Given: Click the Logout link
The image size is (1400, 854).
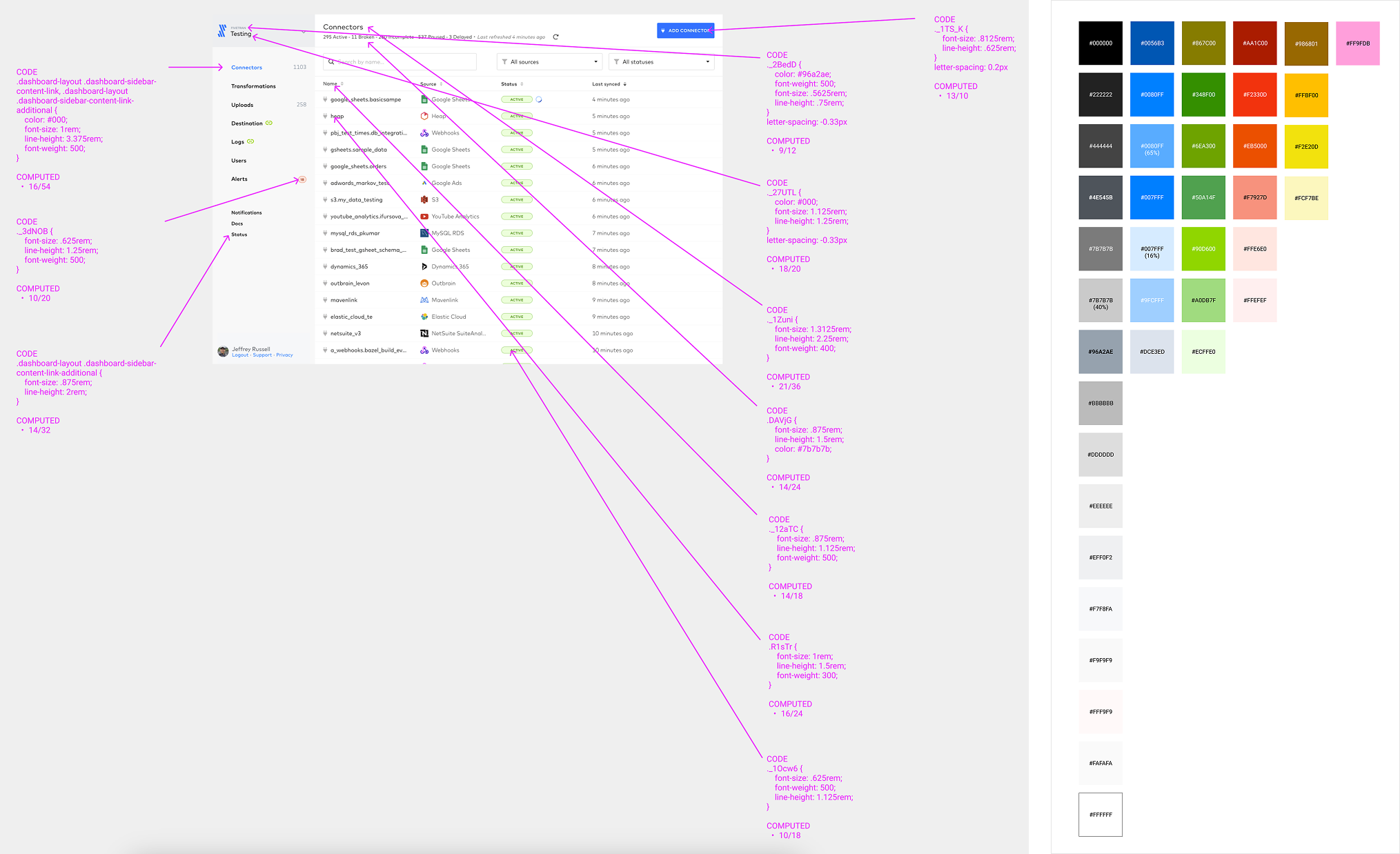Looking at the screenshot, I should (240, 355).
